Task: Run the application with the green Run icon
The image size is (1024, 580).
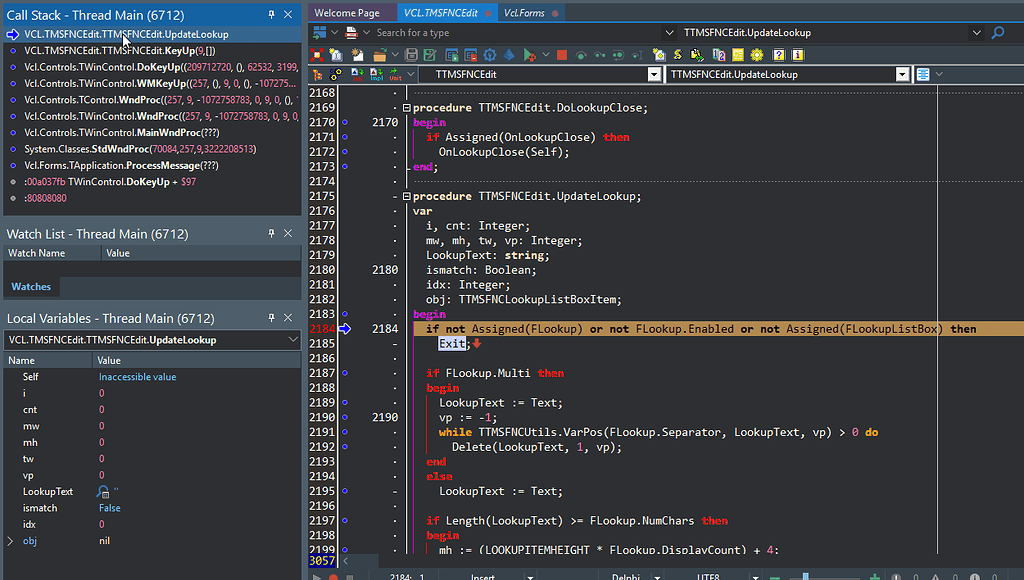Action: (529, 53)
